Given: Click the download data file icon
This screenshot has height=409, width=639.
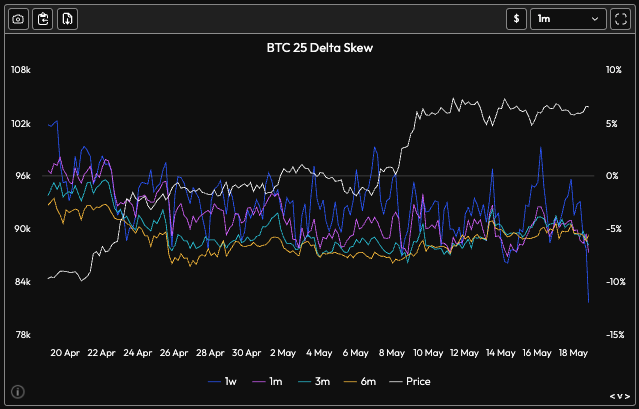Looking at the screenshot, I should [x=68, y=19].
